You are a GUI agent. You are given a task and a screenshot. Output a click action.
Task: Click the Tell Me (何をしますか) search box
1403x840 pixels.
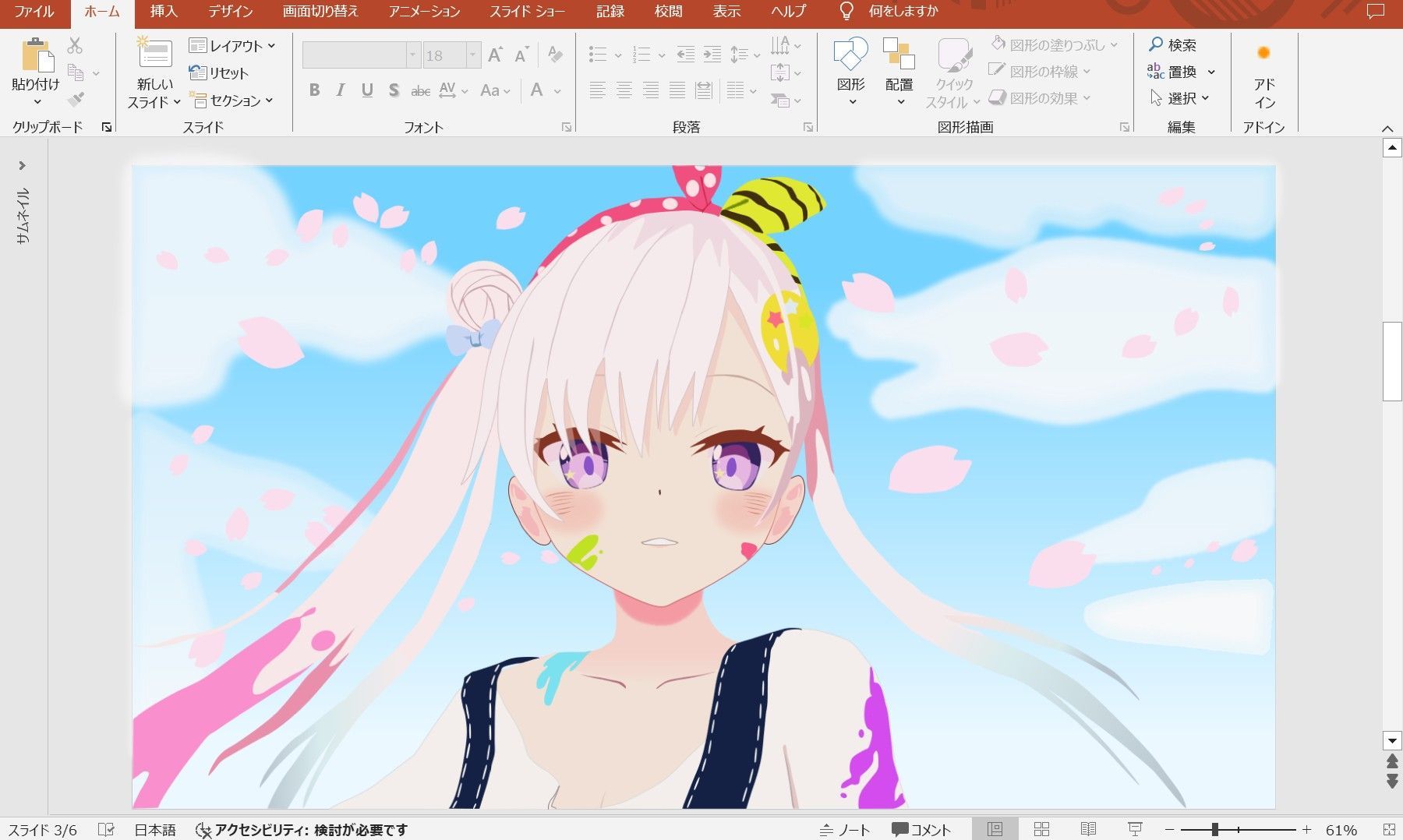(x=903, y=12)
